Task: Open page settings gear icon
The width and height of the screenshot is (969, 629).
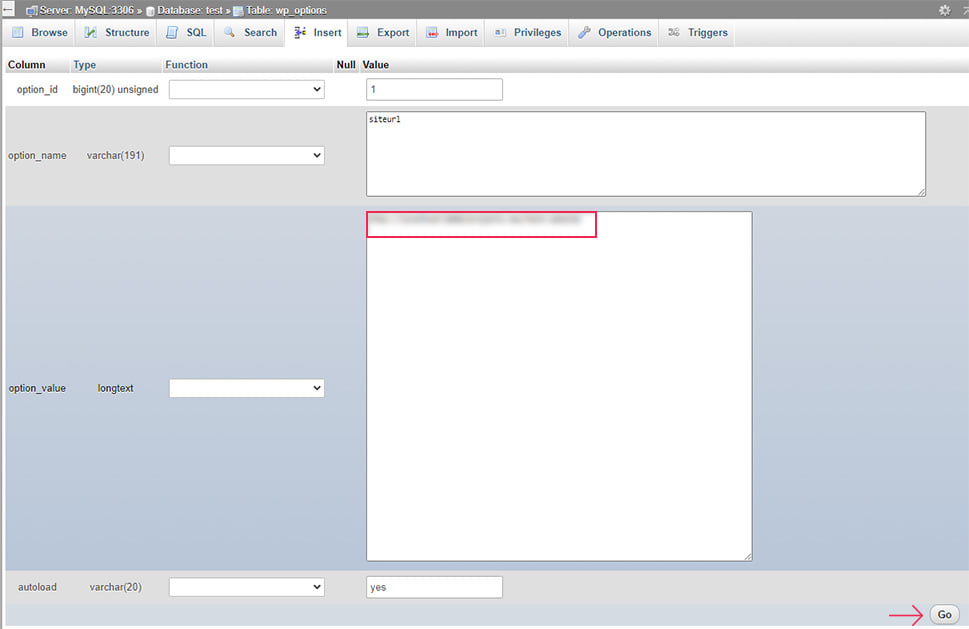Action: coord(944,10)
